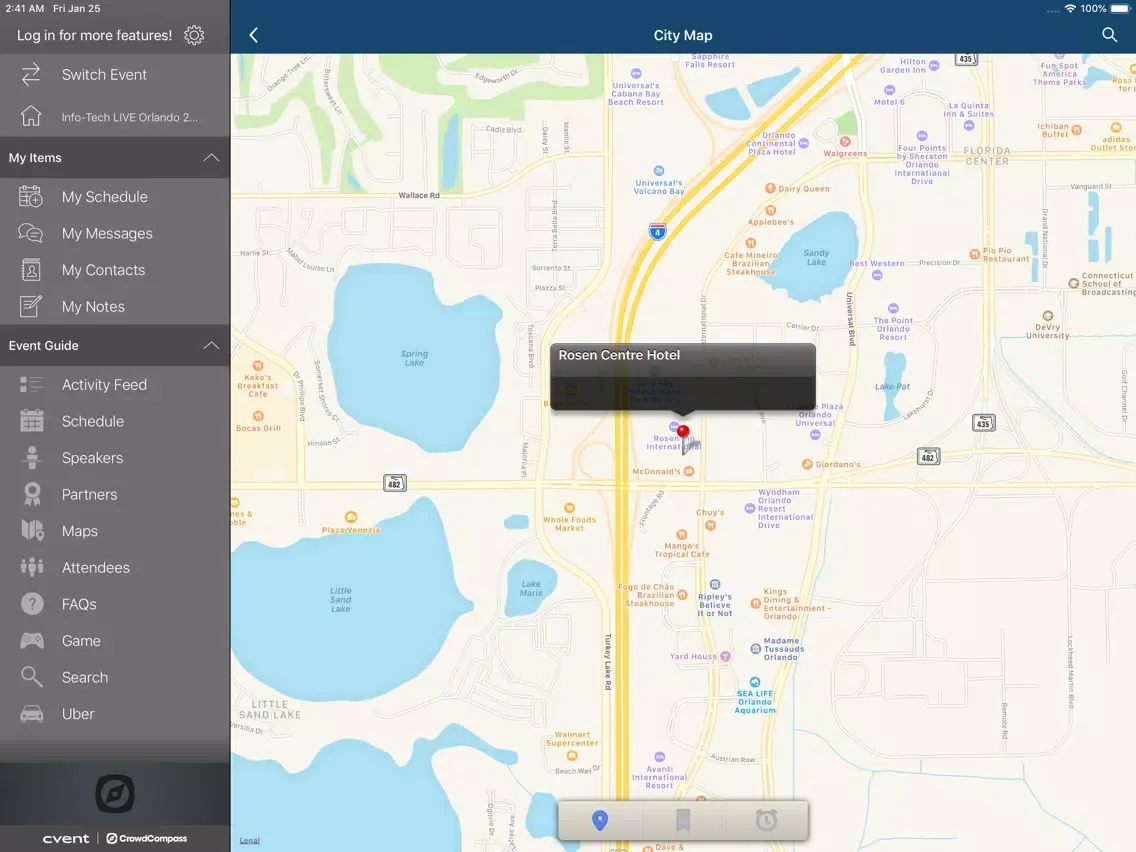Tap the Bocas Grill map marker
Image resolution: width=1136 pixels, height=852 pixels.
click(258, 416)
